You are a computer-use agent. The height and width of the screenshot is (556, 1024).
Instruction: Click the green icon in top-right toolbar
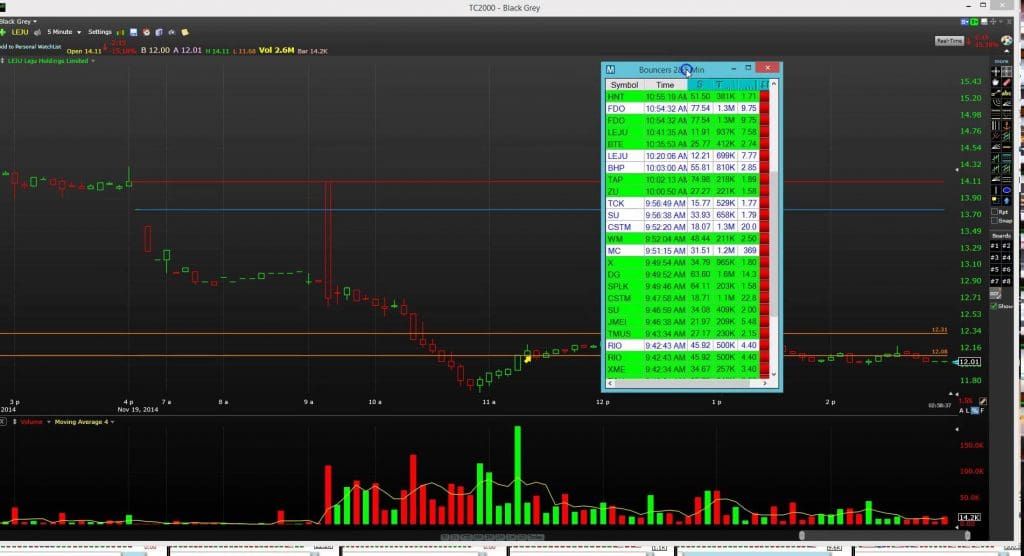point(974,22)
